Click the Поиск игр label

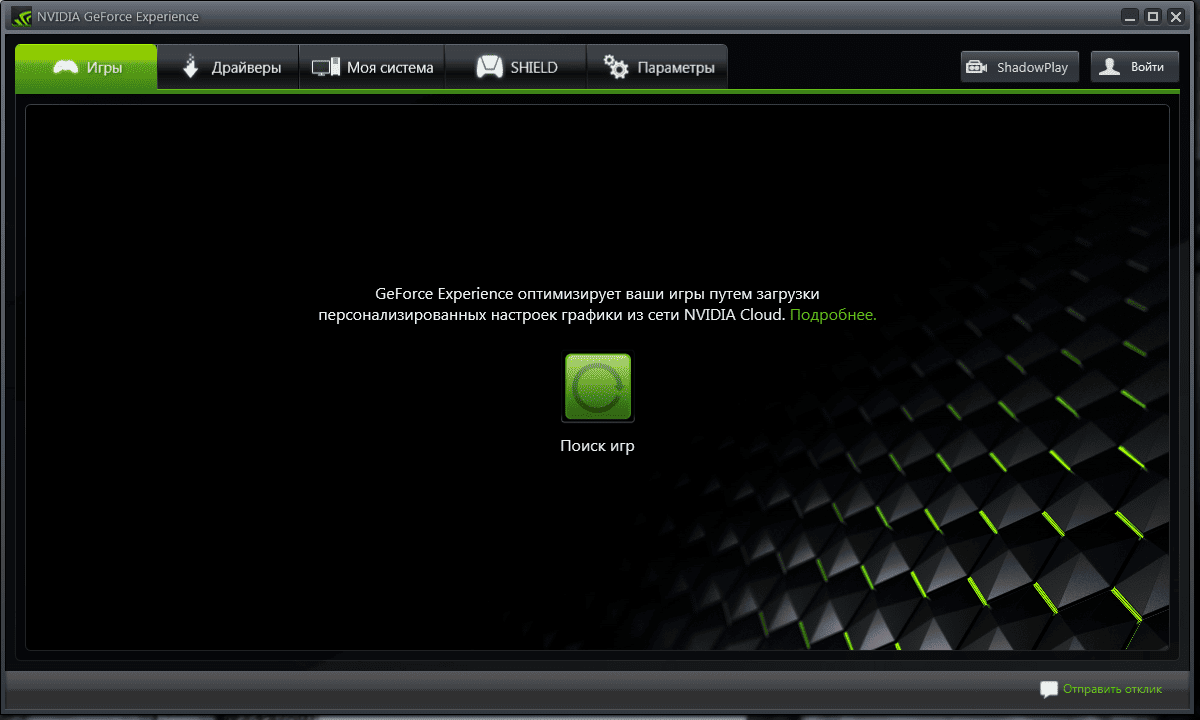pyautogui.click(x=597, y=446)
